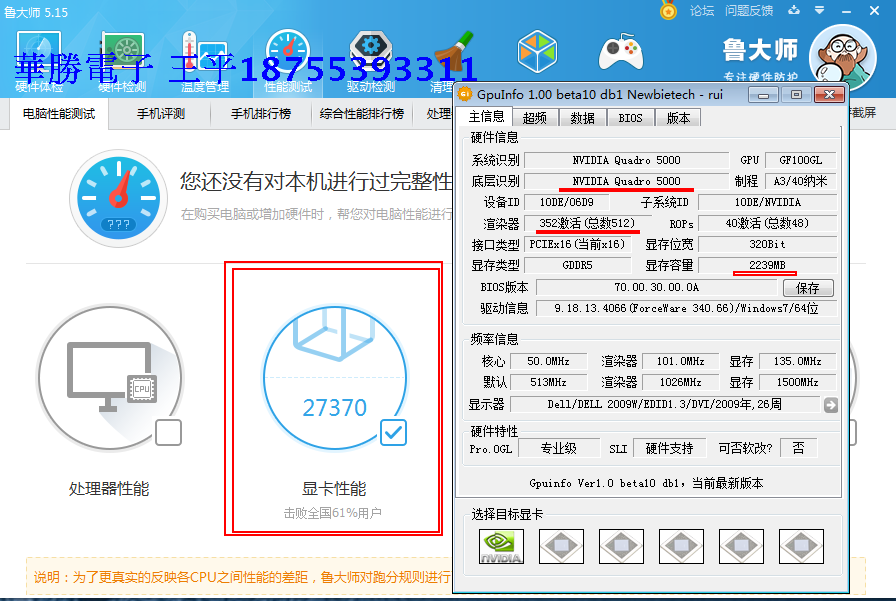
Task: Switch to the 手机评测 tab
Action: [x=161, y=114]
